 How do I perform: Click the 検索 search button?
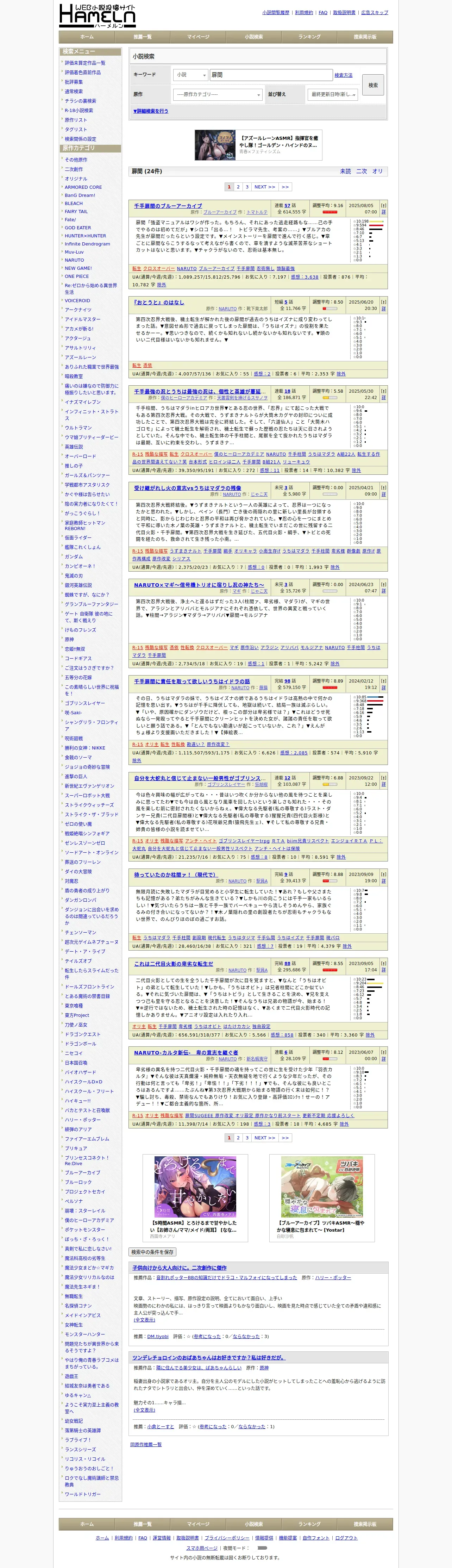pos(373,85)
